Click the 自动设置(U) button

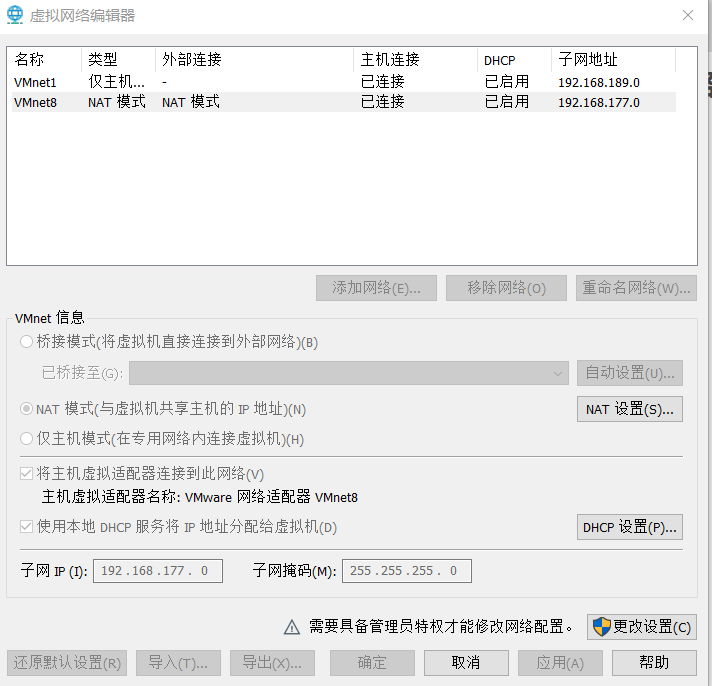[630, 373]
